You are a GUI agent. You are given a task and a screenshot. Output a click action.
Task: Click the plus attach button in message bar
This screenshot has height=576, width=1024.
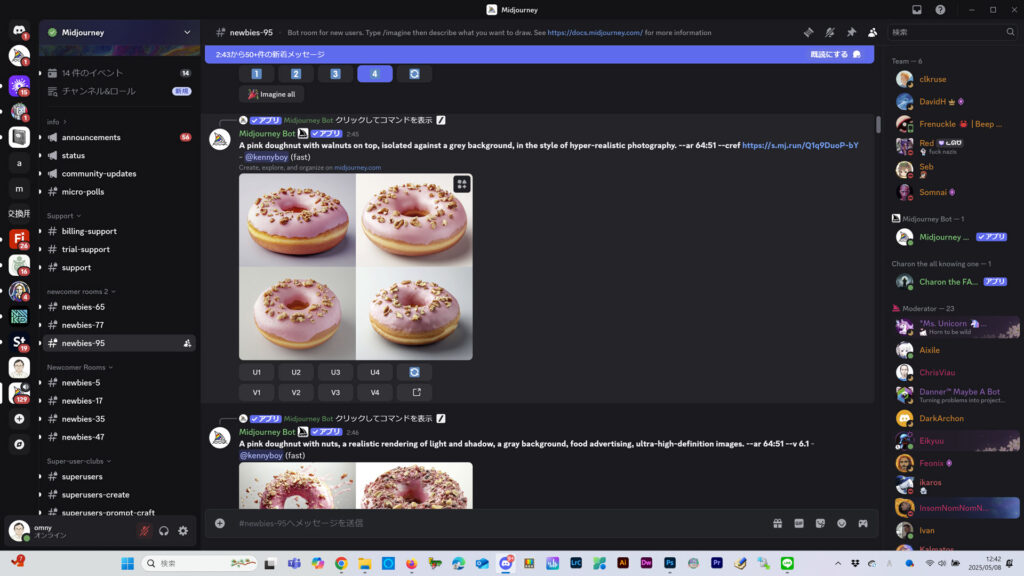[x=220, y=523]
